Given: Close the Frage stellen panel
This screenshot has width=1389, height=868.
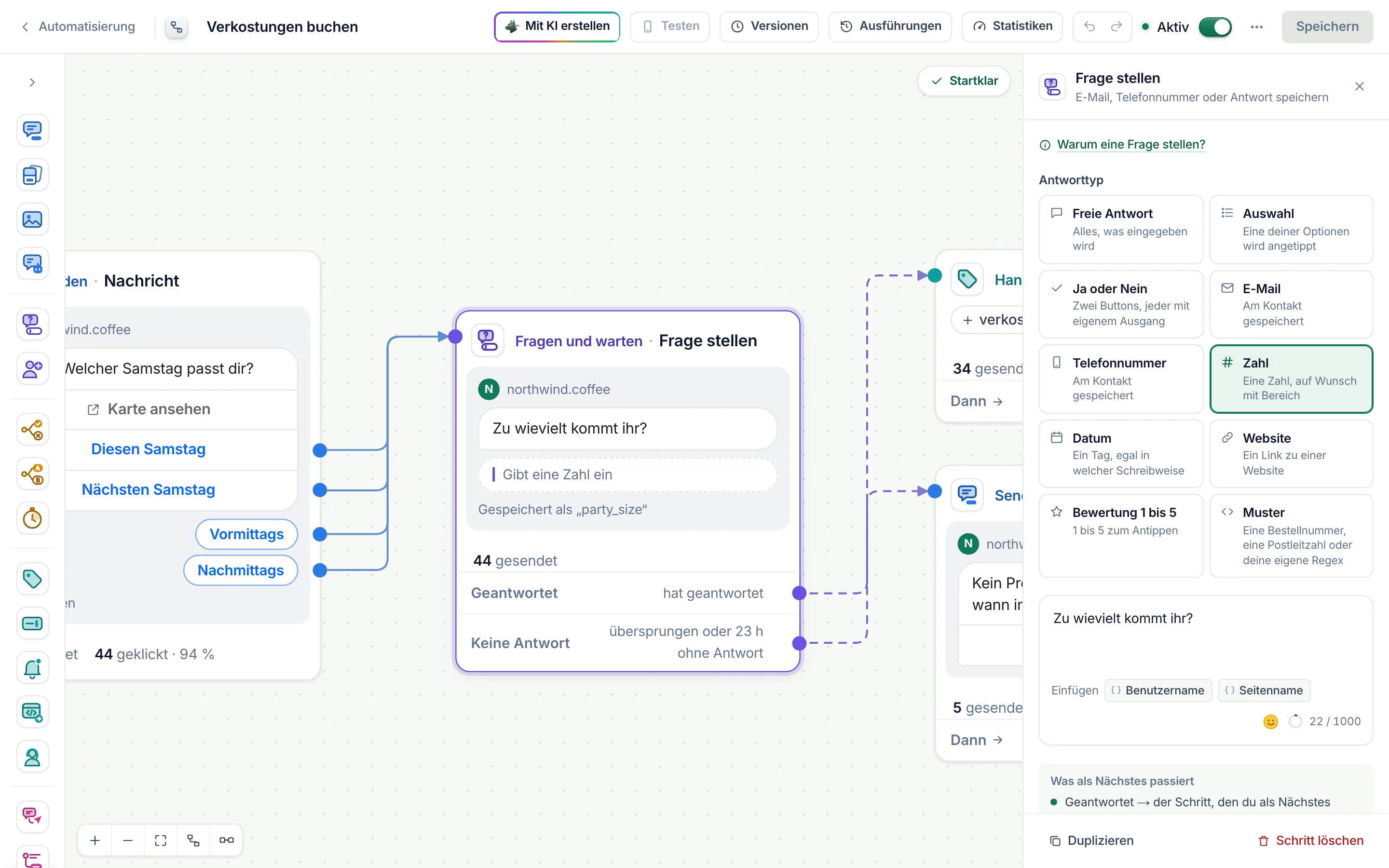Looking at the screenshot, I should click(1359, 87).
